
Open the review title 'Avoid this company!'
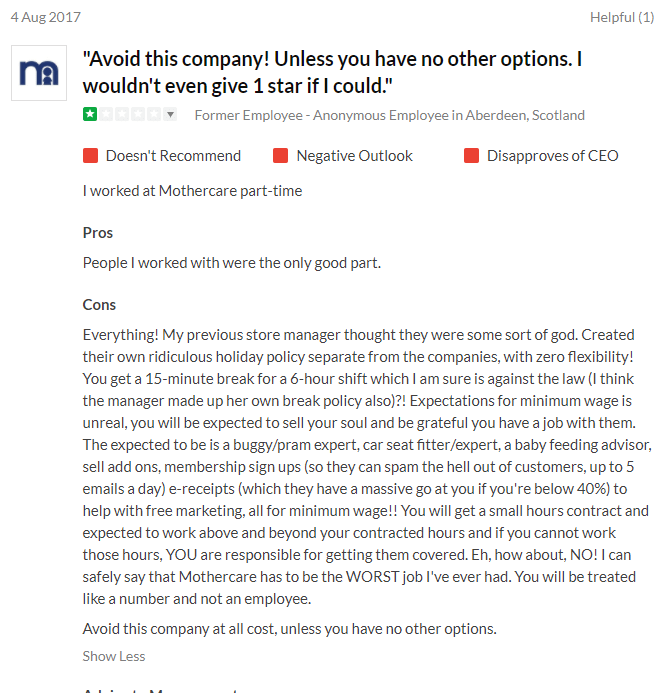pyautogui.click(x=332, y=72)
